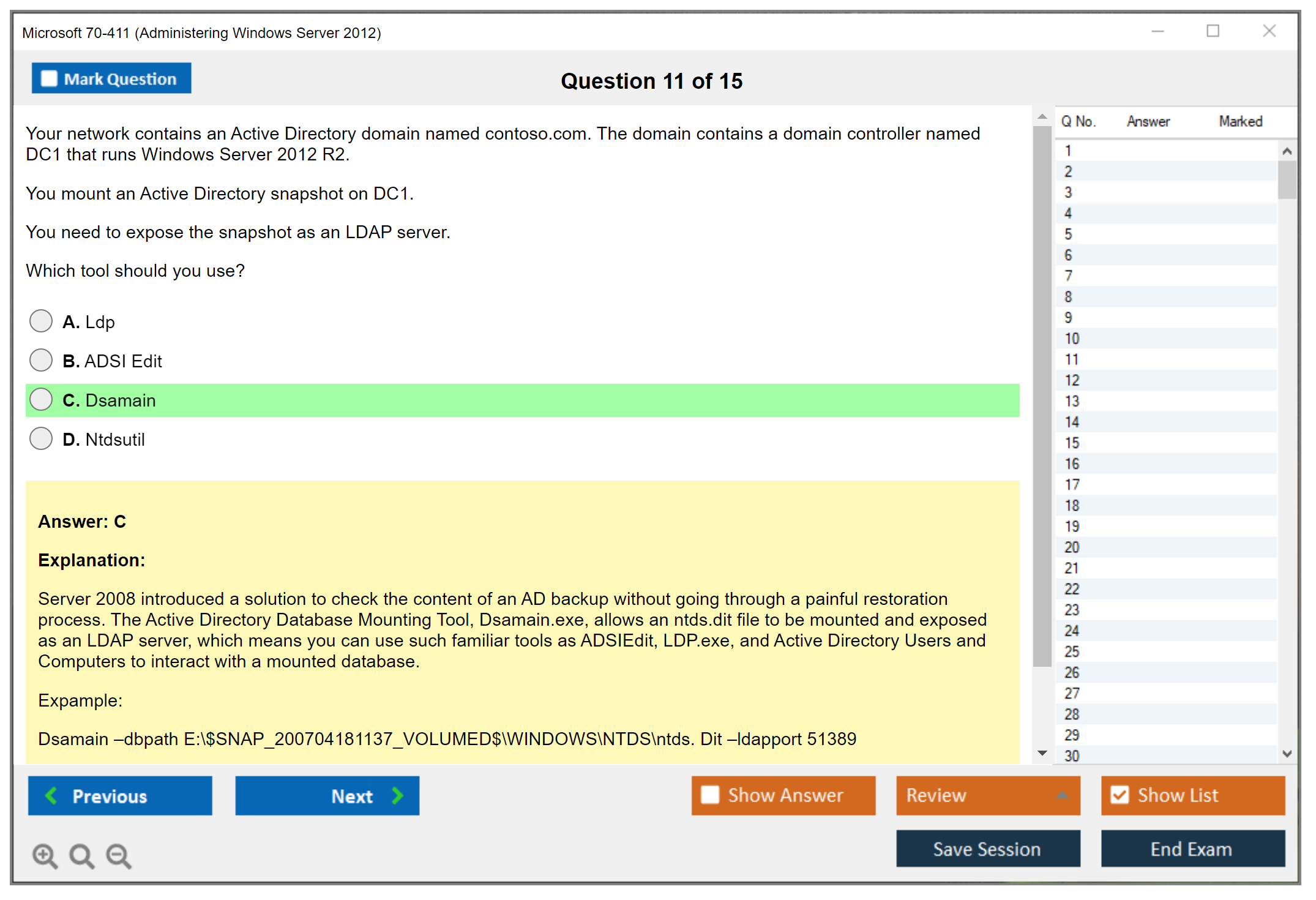Select radio option A. Ldp
This screenshot has width=1316, height=900.
click(x=41, y=321)
